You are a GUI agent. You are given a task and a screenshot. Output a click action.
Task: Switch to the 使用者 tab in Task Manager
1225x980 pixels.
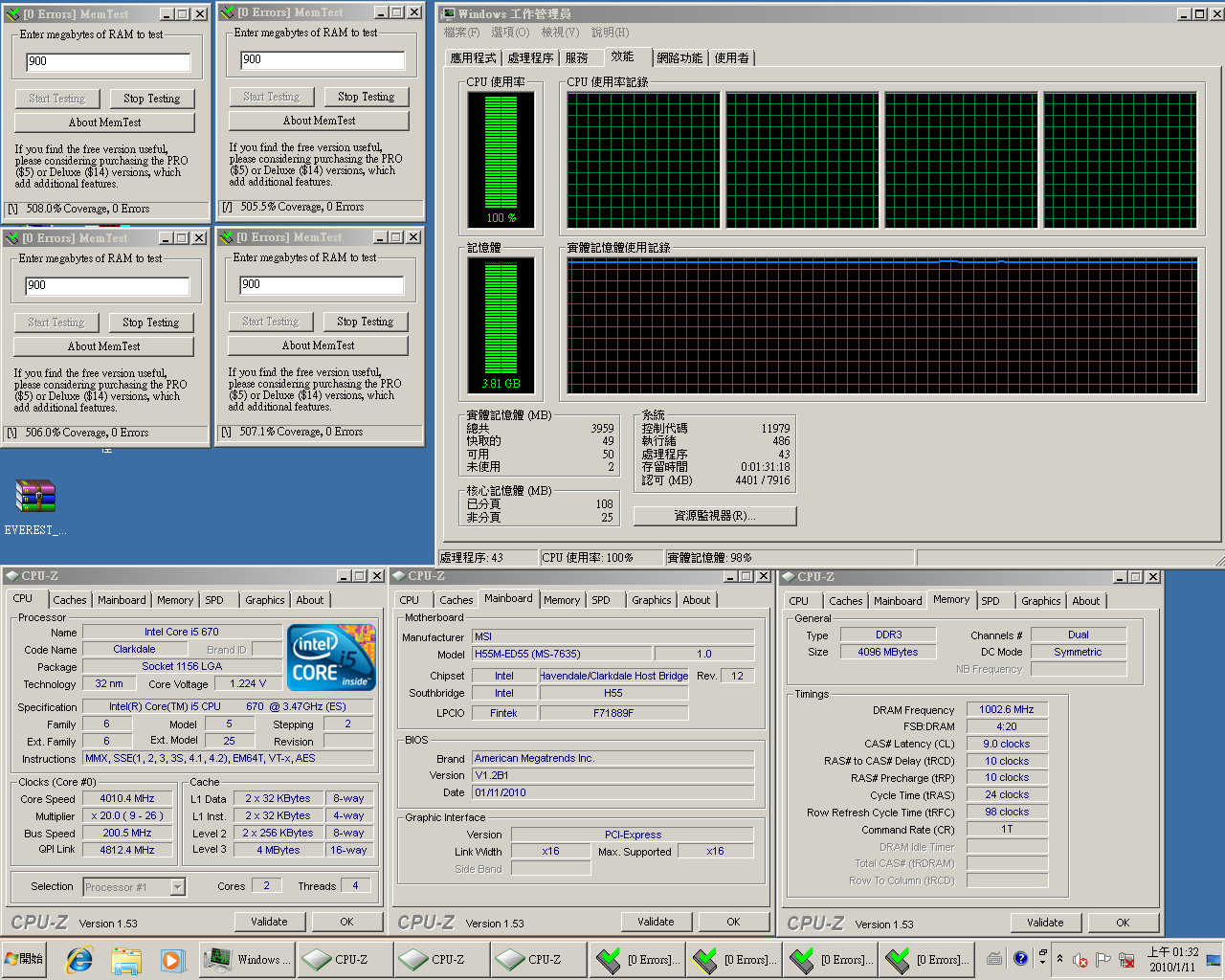[x=732, y=58]
